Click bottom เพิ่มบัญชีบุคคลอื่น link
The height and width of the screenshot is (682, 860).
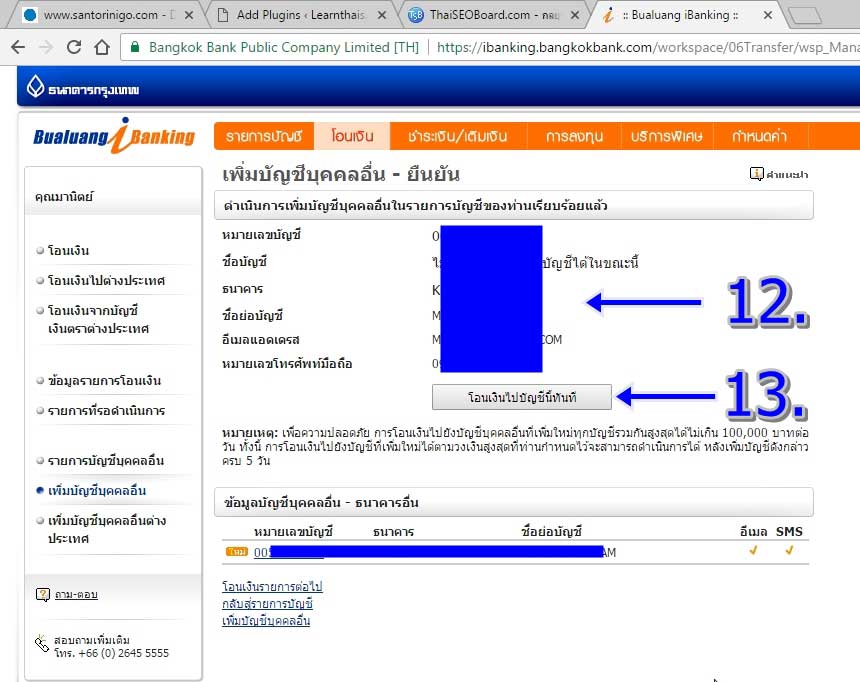tap(266, 621)
